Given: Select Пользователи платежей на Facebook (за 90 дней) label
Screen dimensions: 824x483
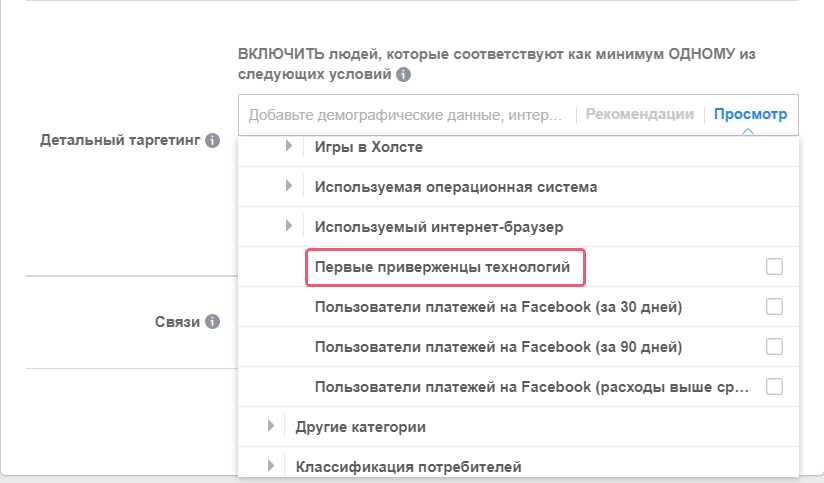Looking at the screenshot, I should [x=498, y=347].
